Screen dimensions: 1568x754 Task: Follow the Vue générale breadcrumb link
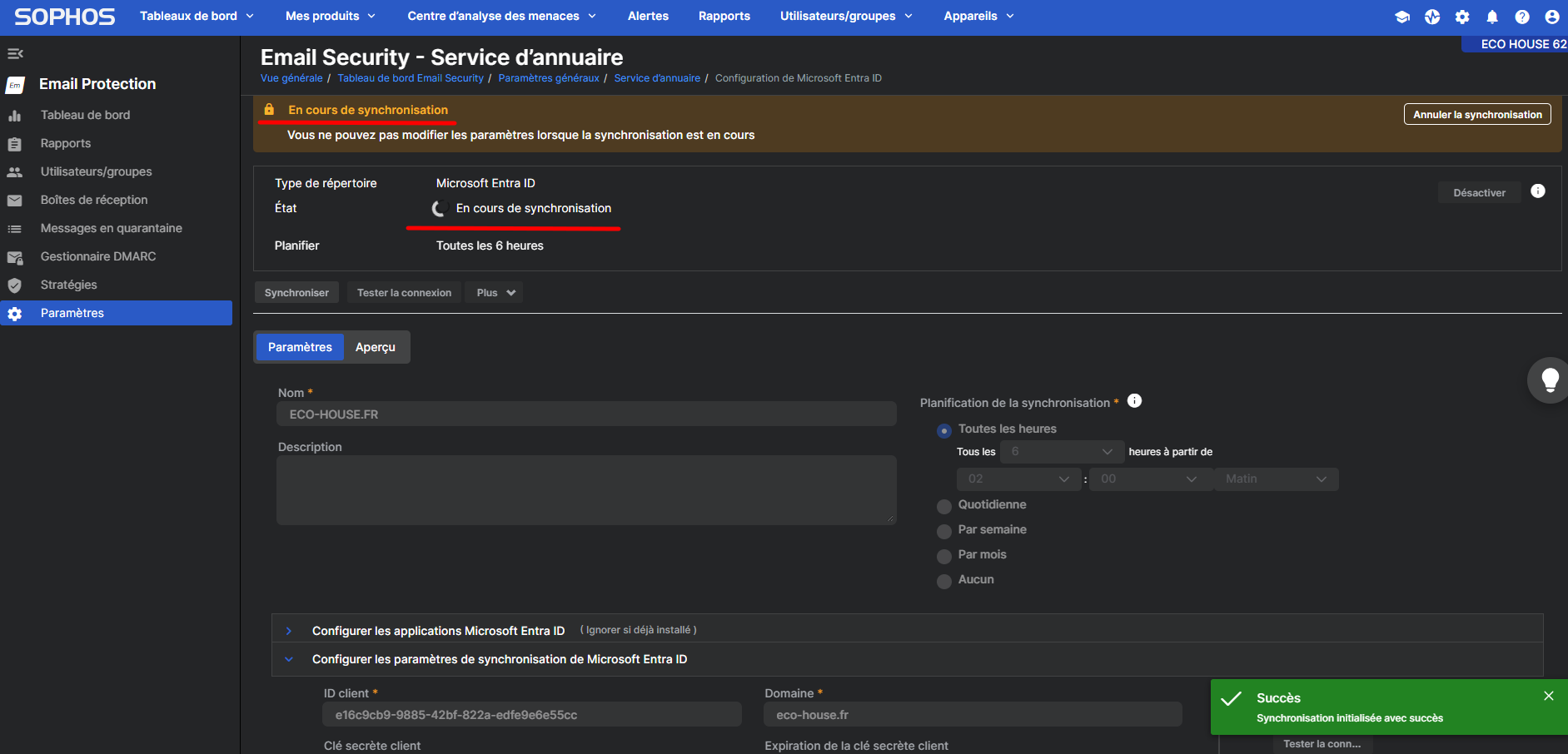pos(291,78)
